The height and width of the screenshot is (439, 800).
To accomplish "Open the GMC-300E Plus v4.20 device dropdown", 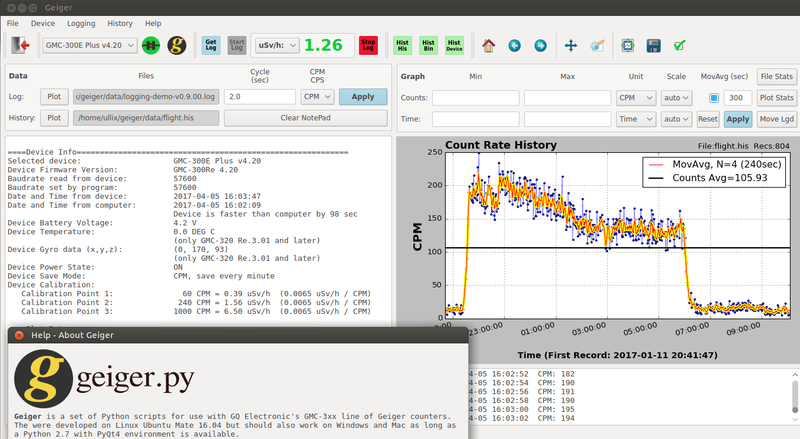I will (88, 45).
